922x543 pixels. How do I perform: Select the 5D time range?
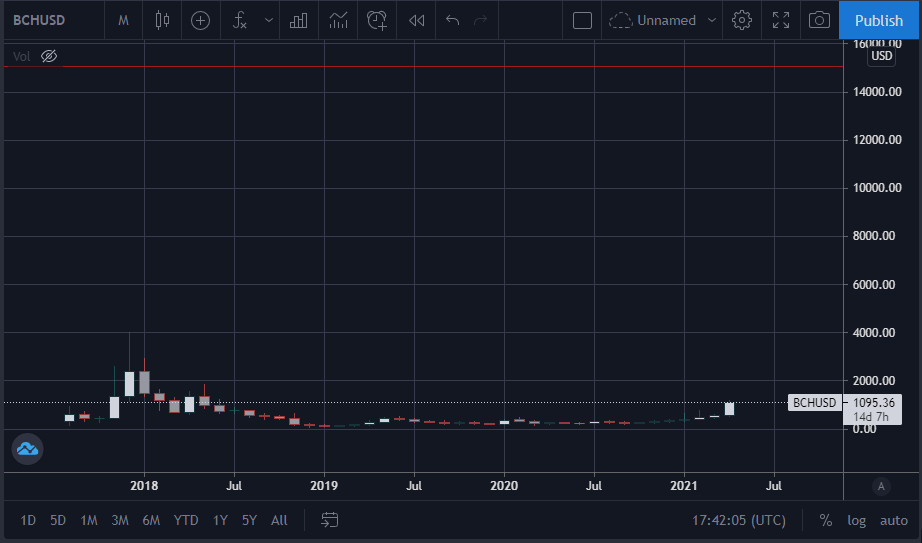coord(58,520)
